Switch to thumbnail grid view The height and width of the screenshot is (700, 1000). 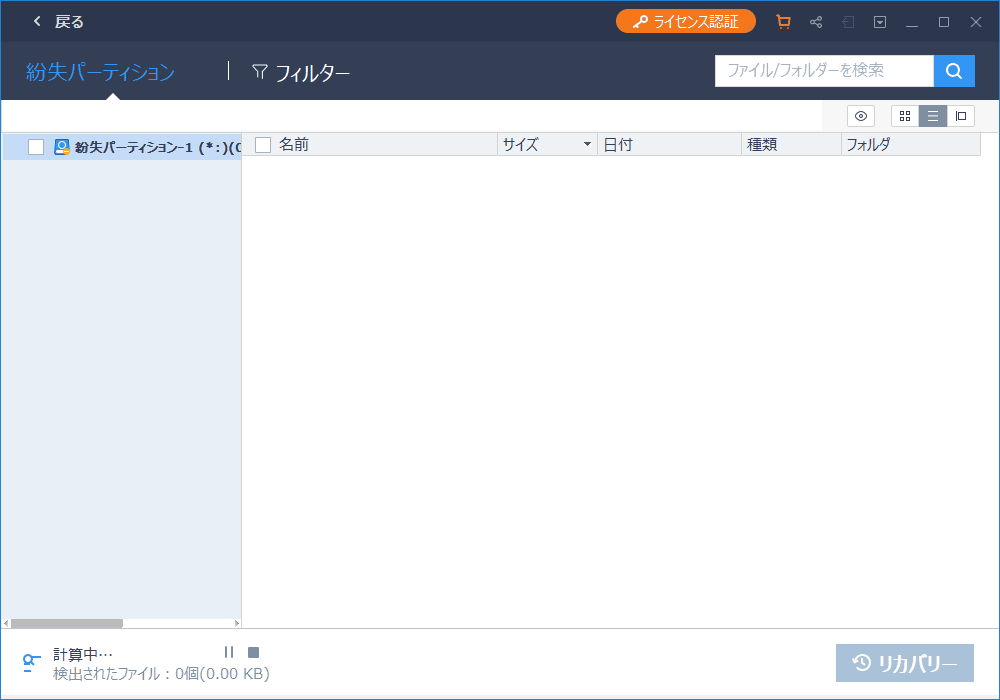click(905, 116)
